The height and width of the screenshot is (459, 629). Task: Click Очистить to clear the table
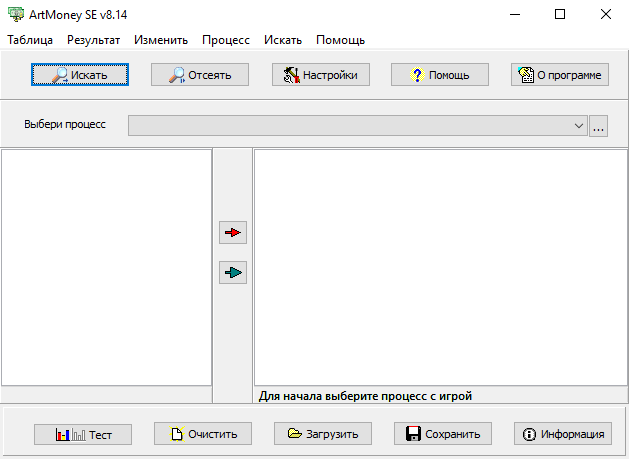[203, 434]
